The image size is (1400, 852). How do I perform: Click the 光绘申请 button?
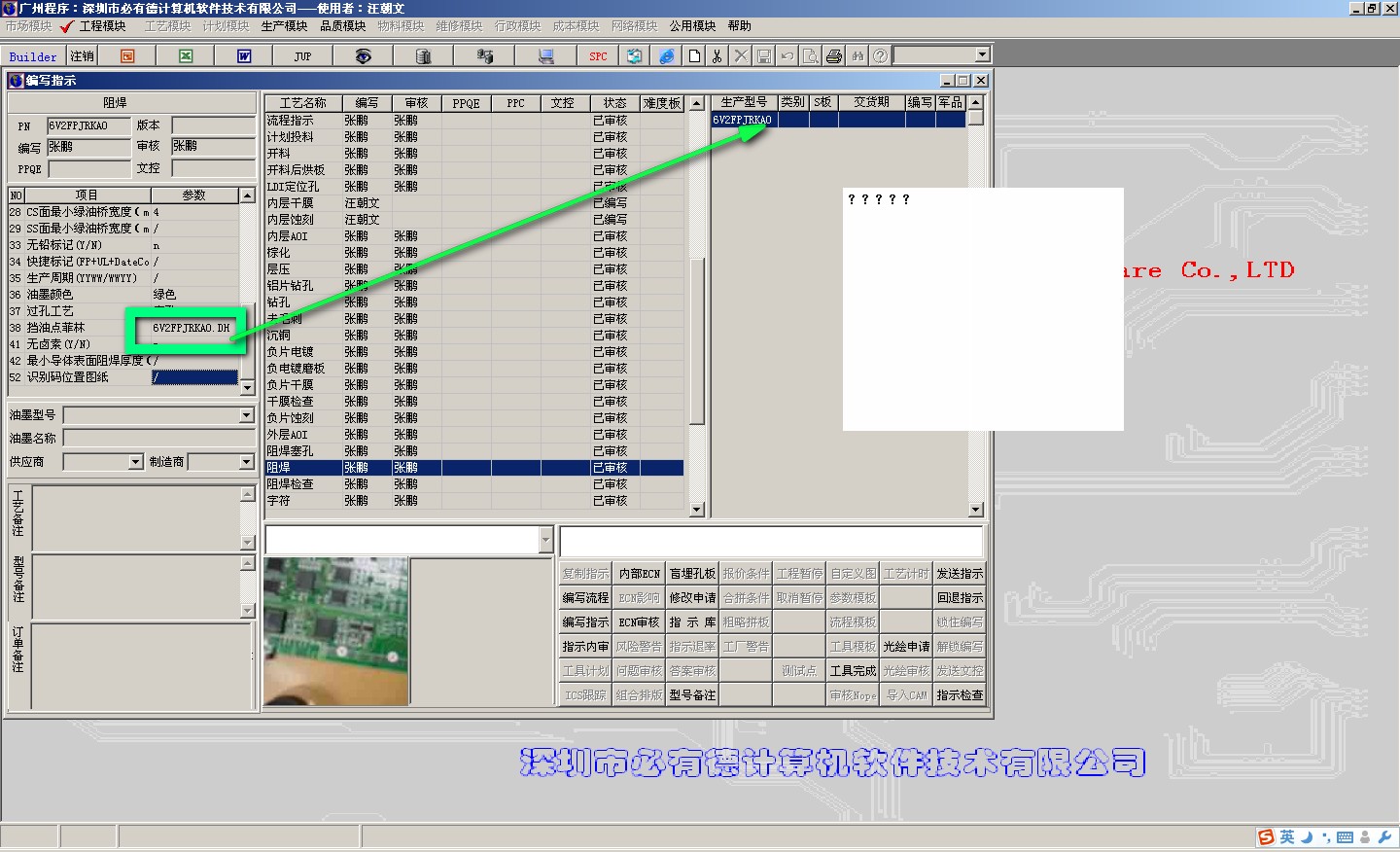(906, 647)
